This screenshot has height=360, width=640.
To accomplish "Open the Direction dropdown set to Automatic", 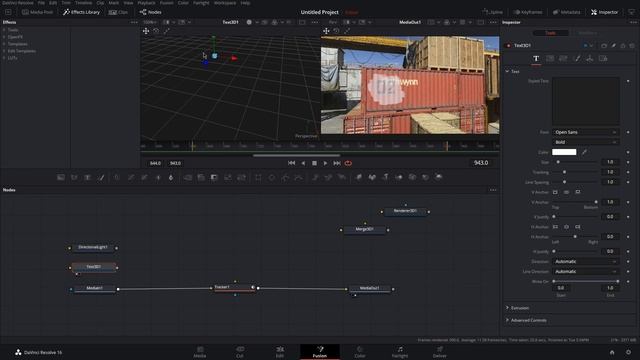I will click(x=585, y=262).
